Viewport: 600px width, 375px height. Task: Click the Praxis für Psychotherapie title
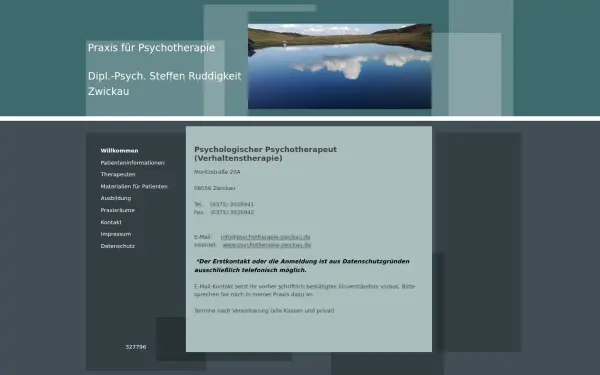[x=152, y=48]
